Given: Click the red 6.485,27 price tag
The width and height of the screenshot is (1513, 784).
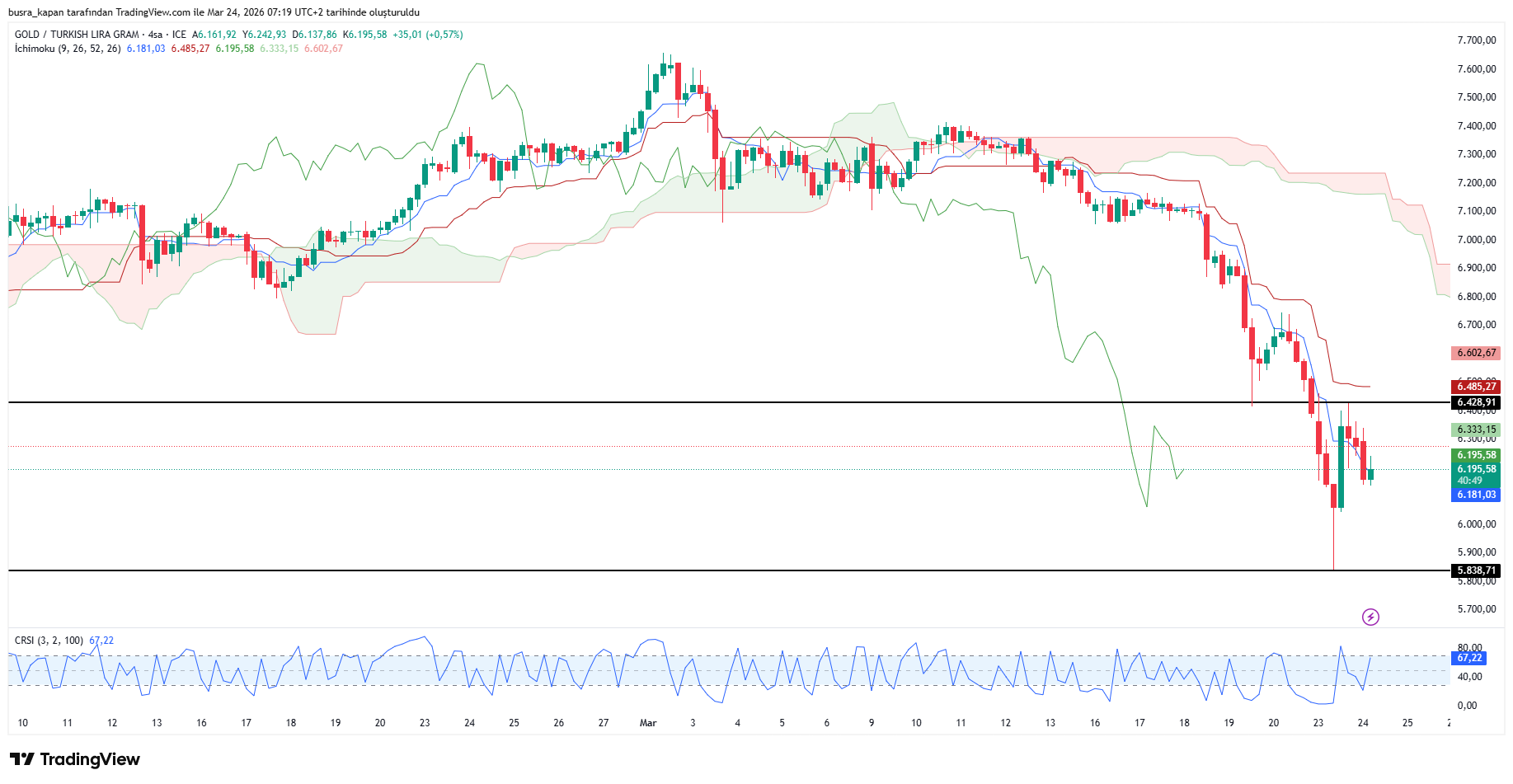Looking at the screenshot, I should point(1476,387).
